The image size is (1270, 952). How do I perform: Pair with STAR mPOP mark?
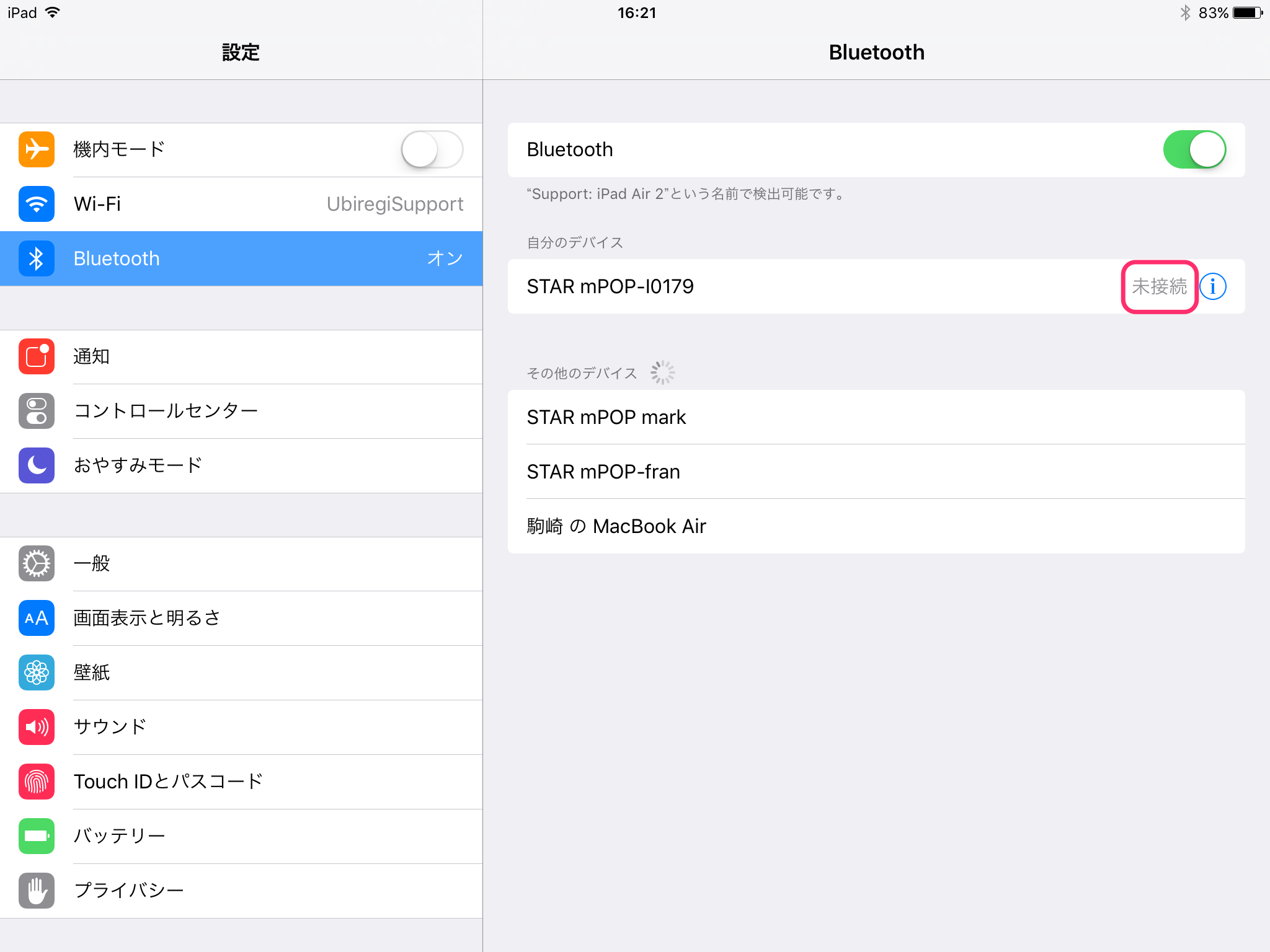pyautogui.click(x=876, y=417)
